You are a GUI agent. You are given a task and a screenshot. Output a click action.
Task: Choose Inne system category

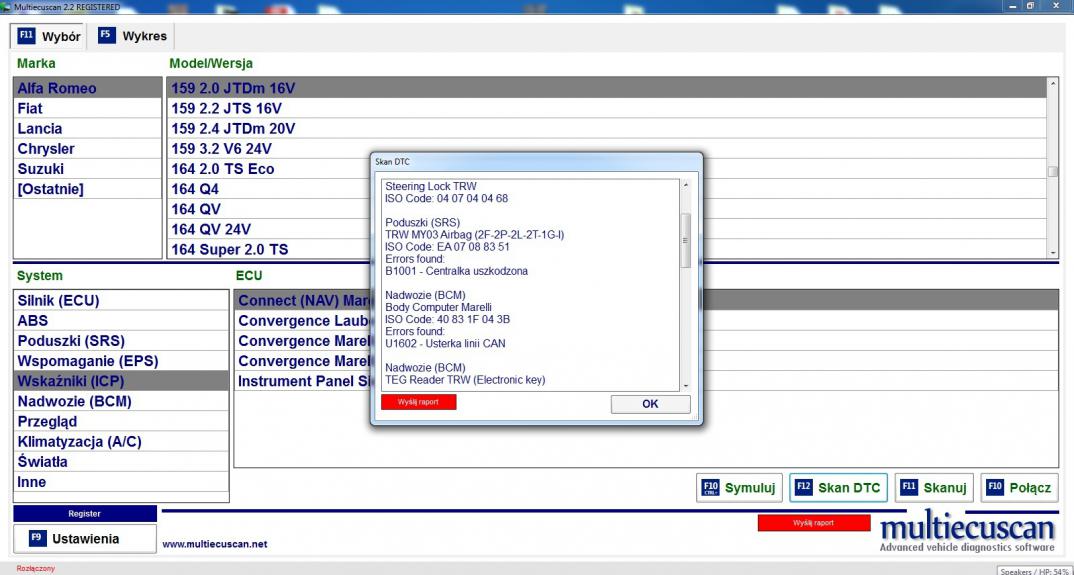pos(121,482)
